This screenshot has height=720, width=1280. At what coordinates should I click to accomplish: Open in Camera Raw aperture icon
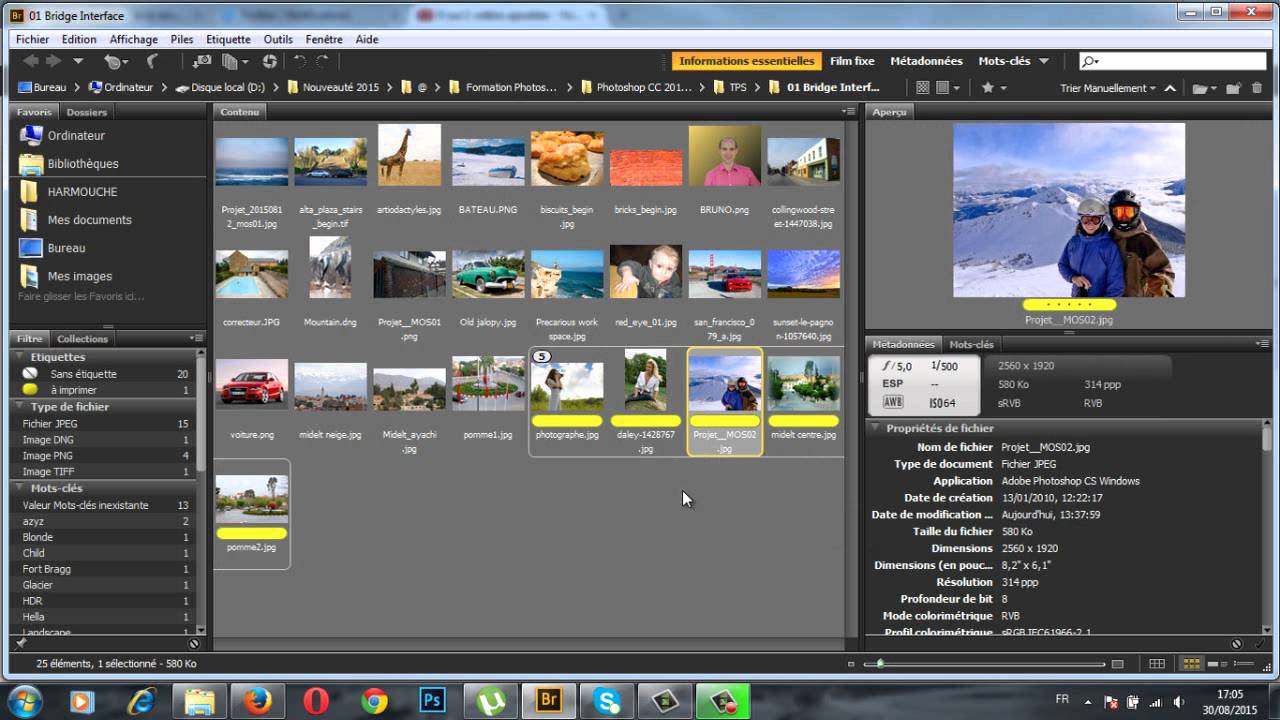click(269, 62)
